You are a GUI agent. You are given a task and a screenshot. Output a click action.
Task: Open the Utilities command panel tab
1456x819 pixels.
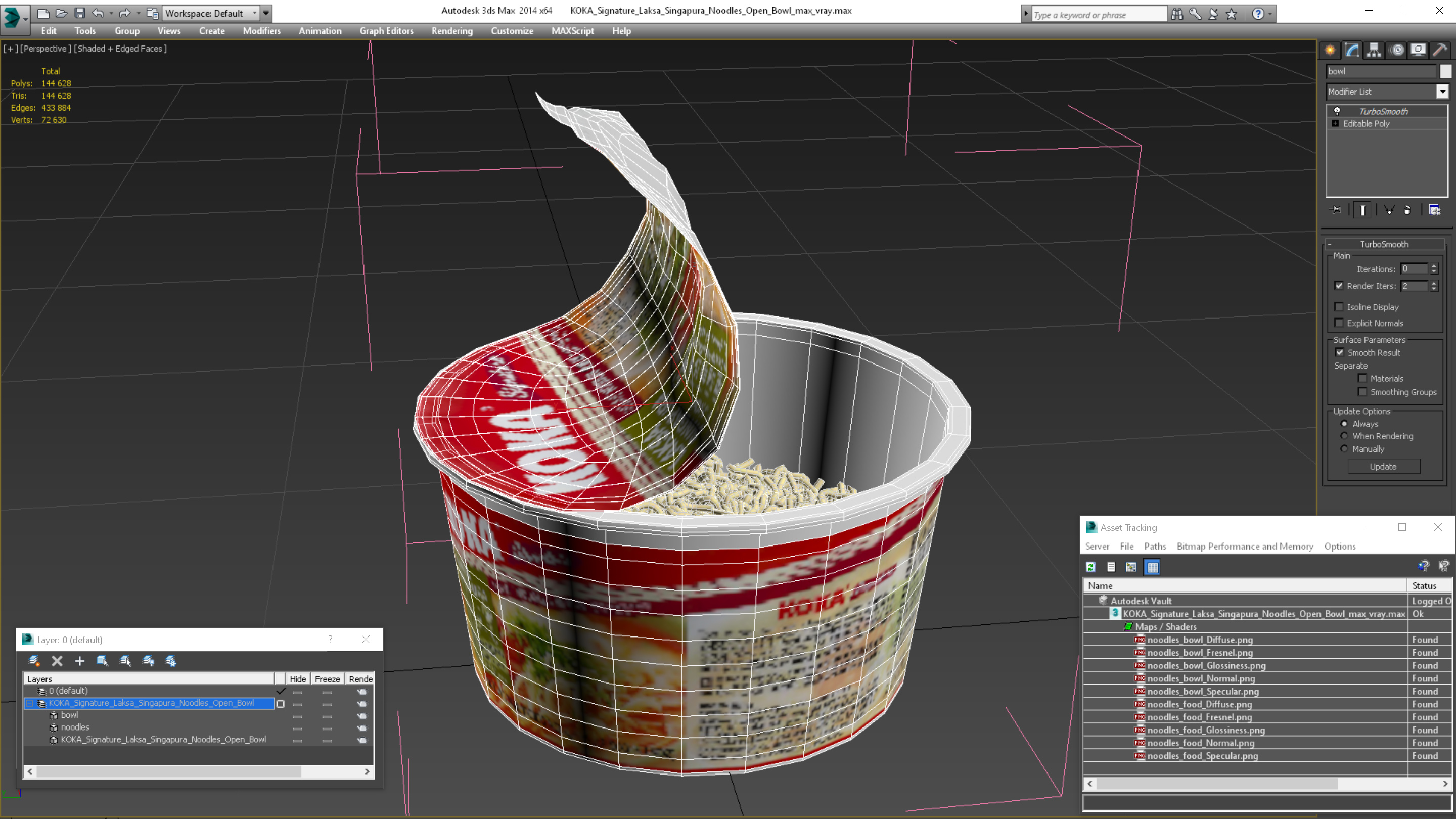tap(1440, 51)
